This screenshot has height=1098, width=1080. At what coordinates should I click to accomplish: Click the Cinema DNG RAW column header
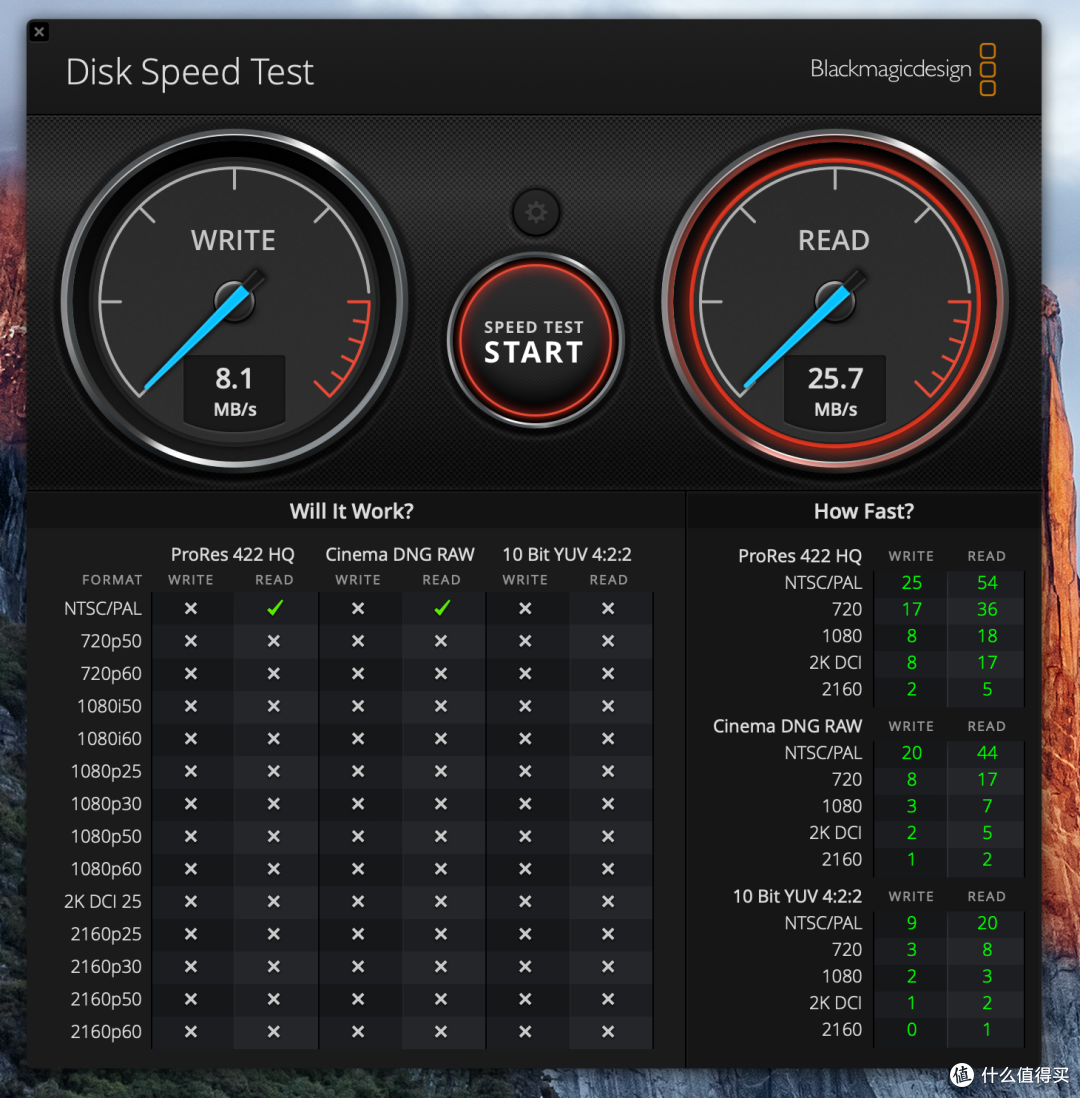pos(400,555)
